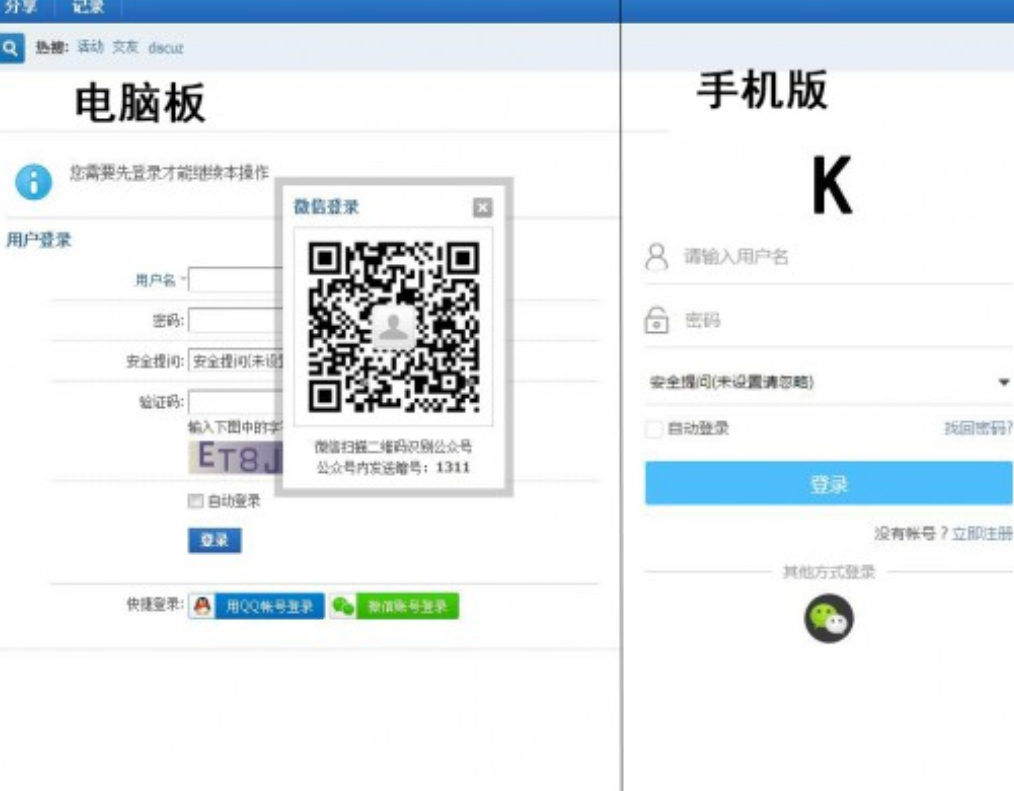
Task: Click 找回密码? link
Action: pos(978,428)
